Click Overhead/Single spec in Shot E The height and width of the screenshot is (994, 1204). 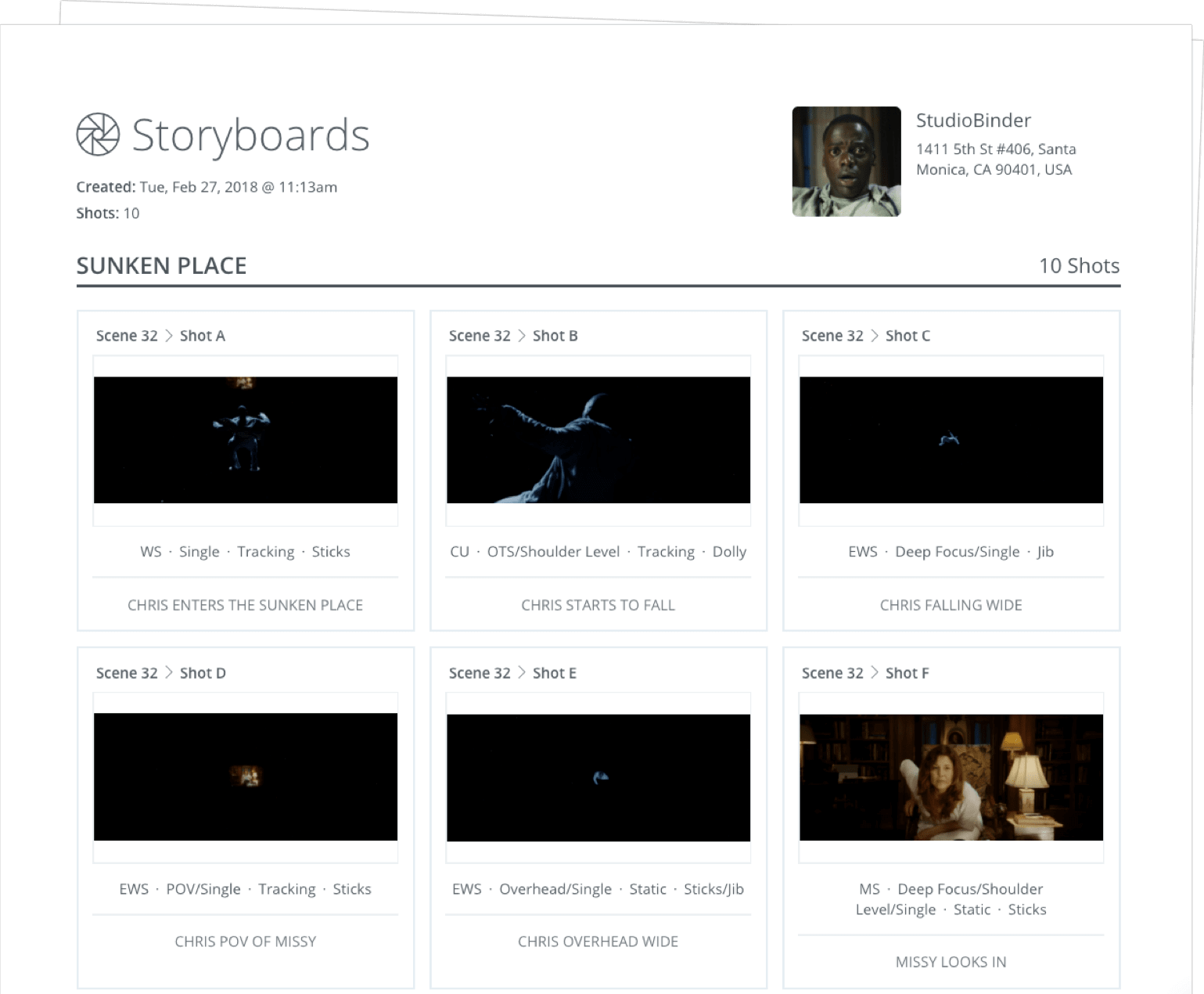[555, 889]
